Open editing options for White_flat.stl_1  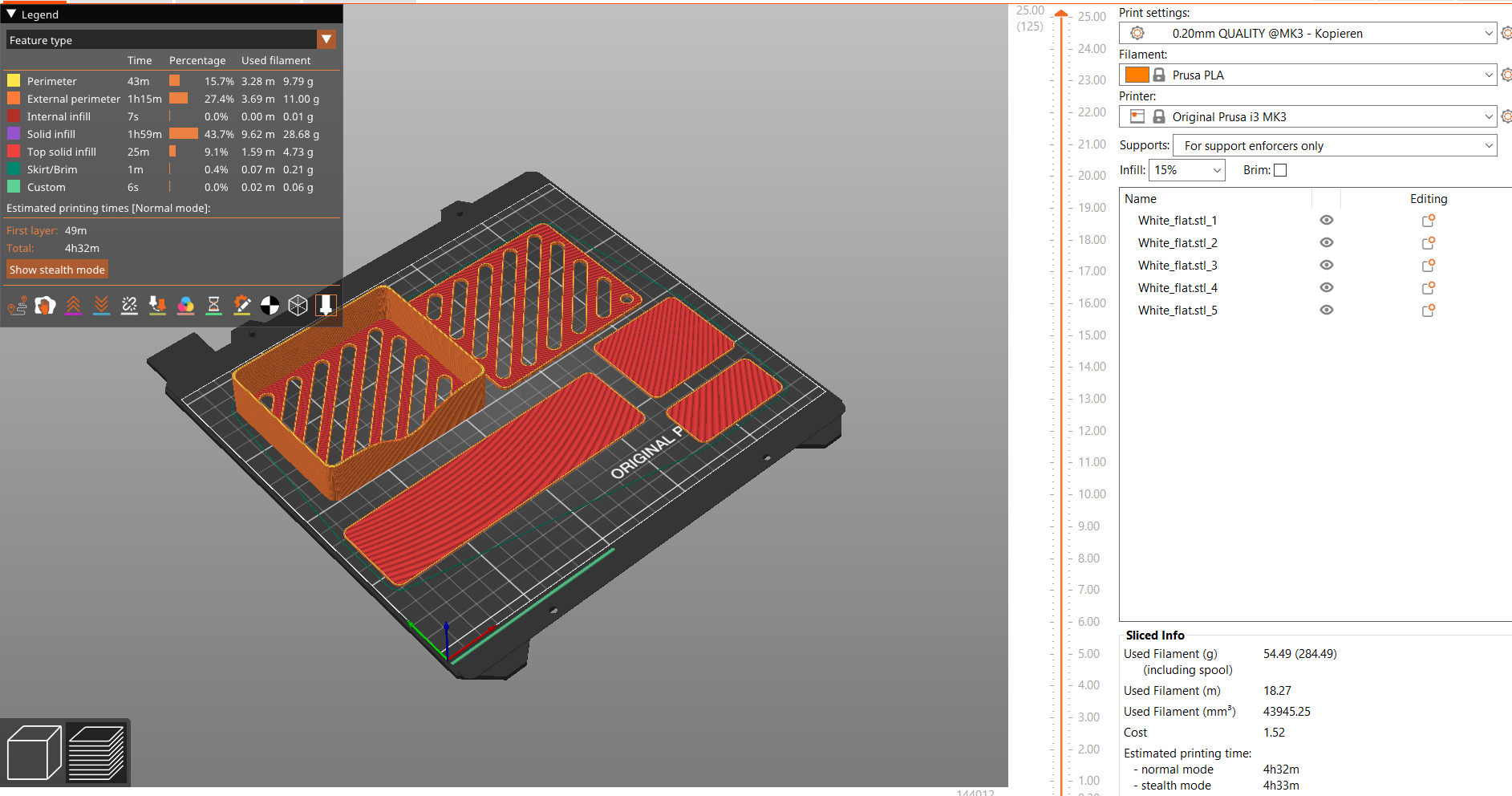(x=1428, y=221)
